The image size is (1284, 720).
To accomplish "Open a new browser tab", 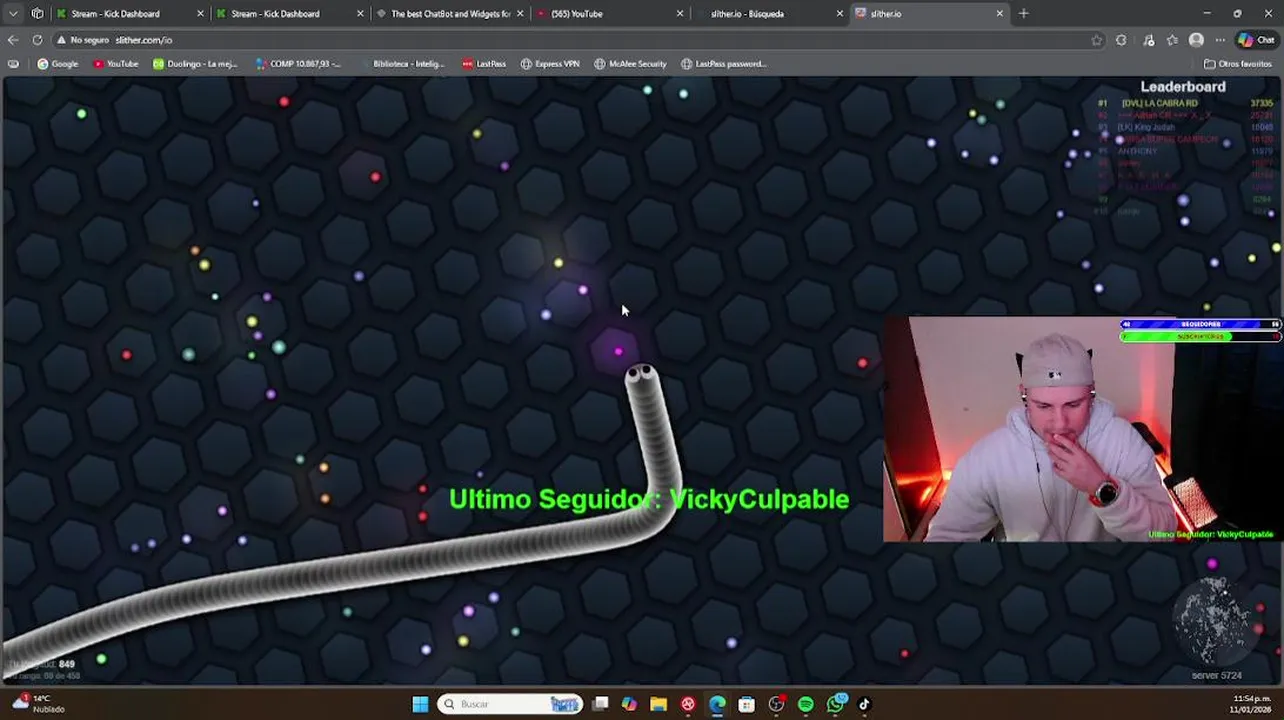I will point(1023,14).
